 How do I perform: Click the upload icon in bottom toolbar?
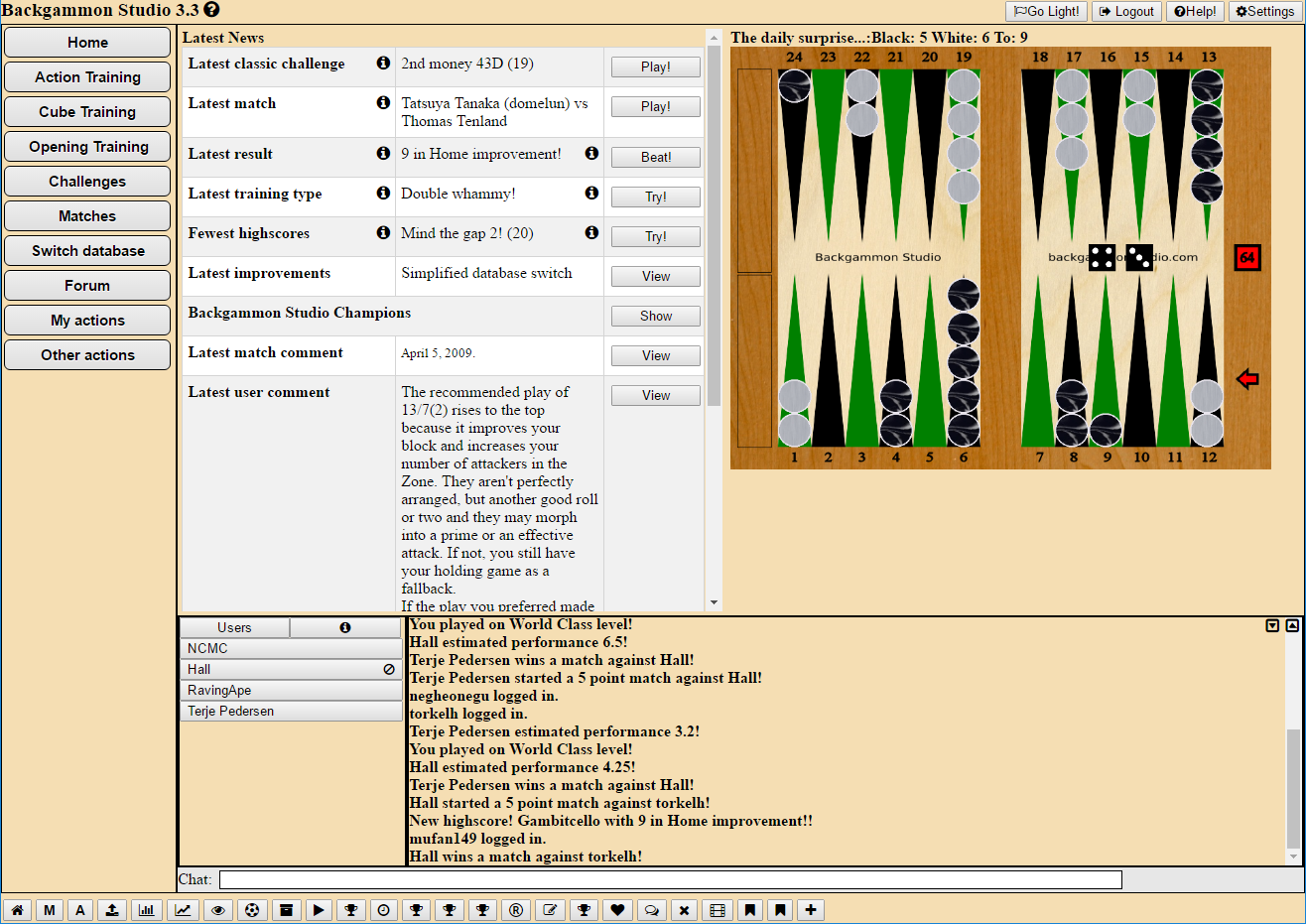112,909
